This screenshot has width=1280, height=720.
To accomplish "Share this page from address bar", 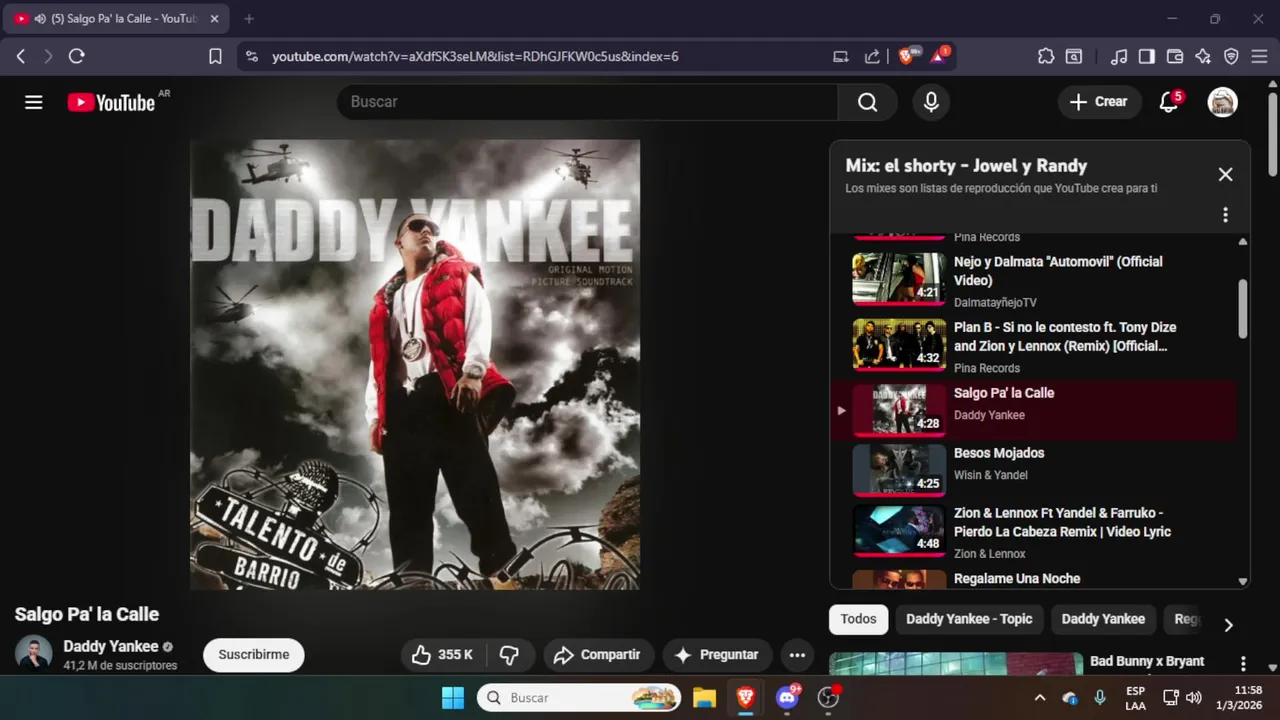I will click(x=872, y=57).
